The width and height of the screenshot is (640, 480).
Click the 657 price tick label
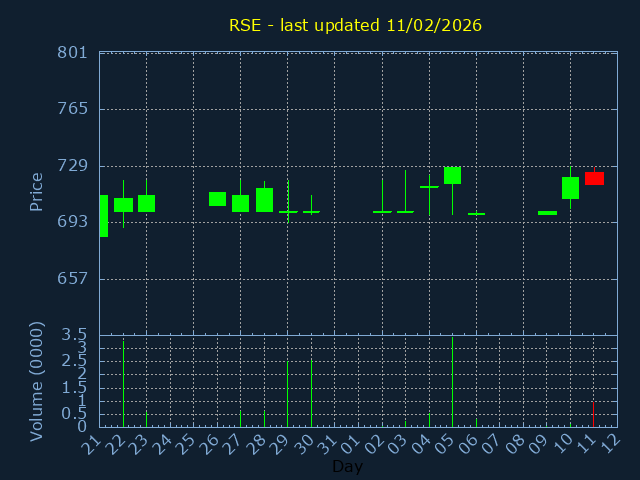click(72, 278)
